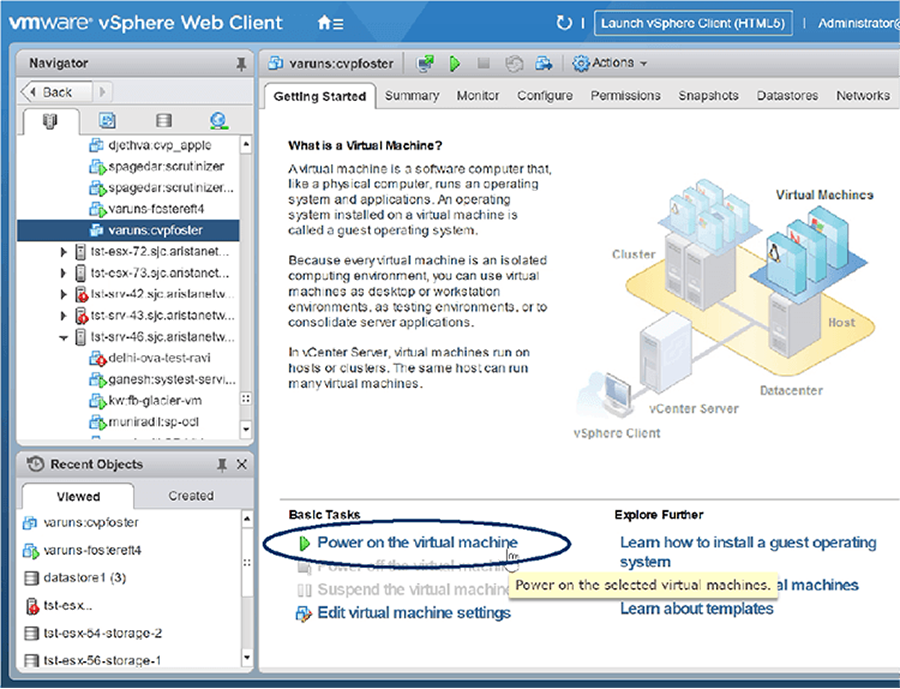Image resolution: width=900 pixels, height=689 pixels.
Task: Click the Actions gear icon
Action: [x=580, y=63]
